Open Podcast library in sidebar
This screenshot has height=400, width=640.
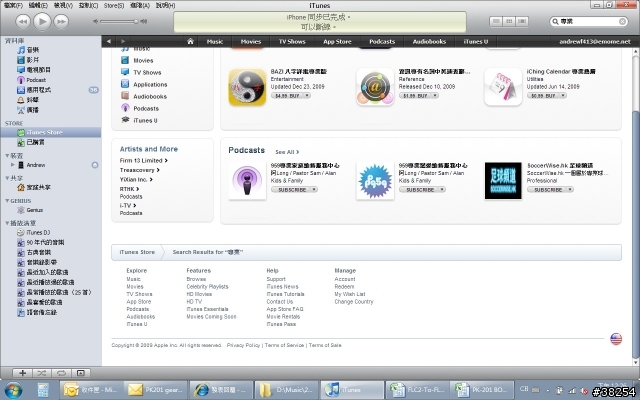(x=36, y=80)
